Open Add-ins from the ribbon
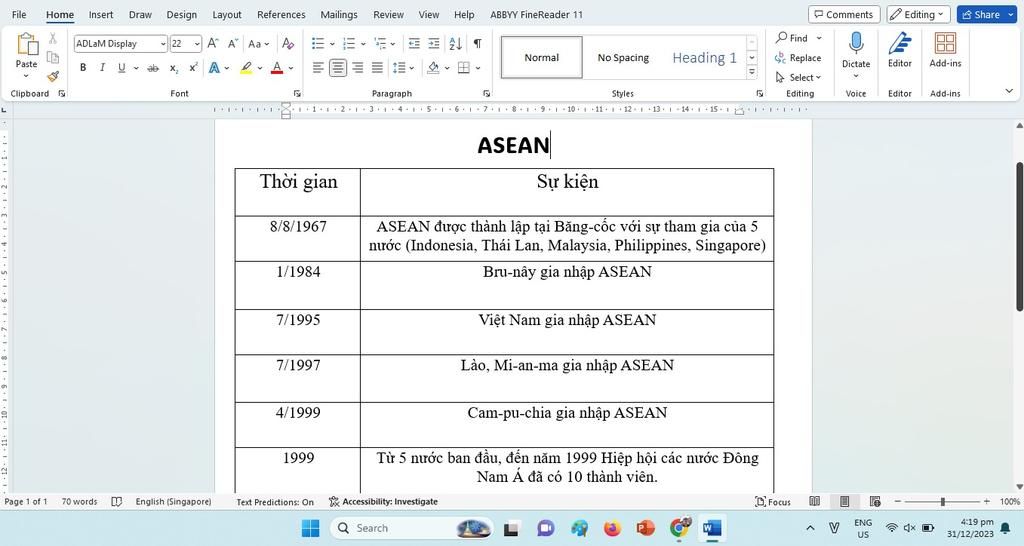The width and height of the screenshot is (1024, 546). [x=945, y=50]
